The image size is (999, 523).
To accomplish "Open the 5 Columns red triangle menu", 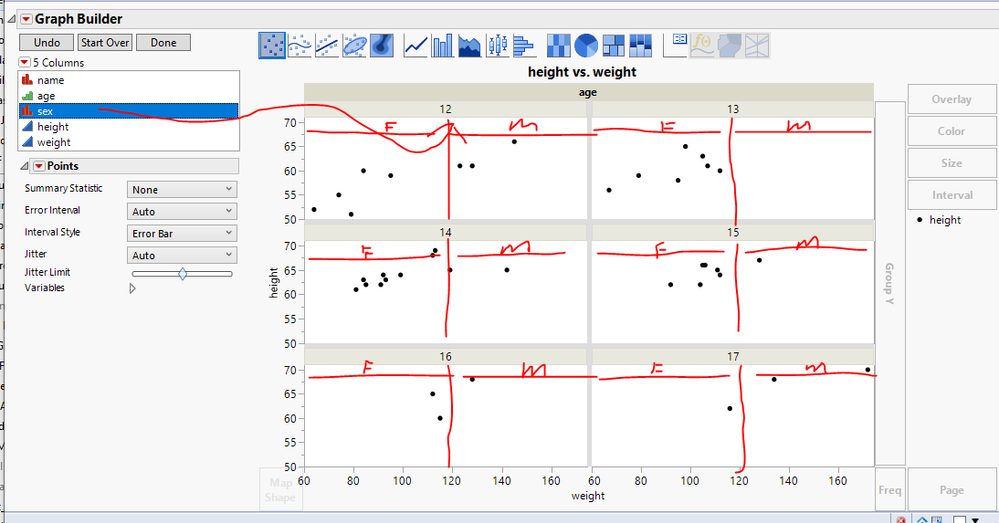I will tap(24, 62).
